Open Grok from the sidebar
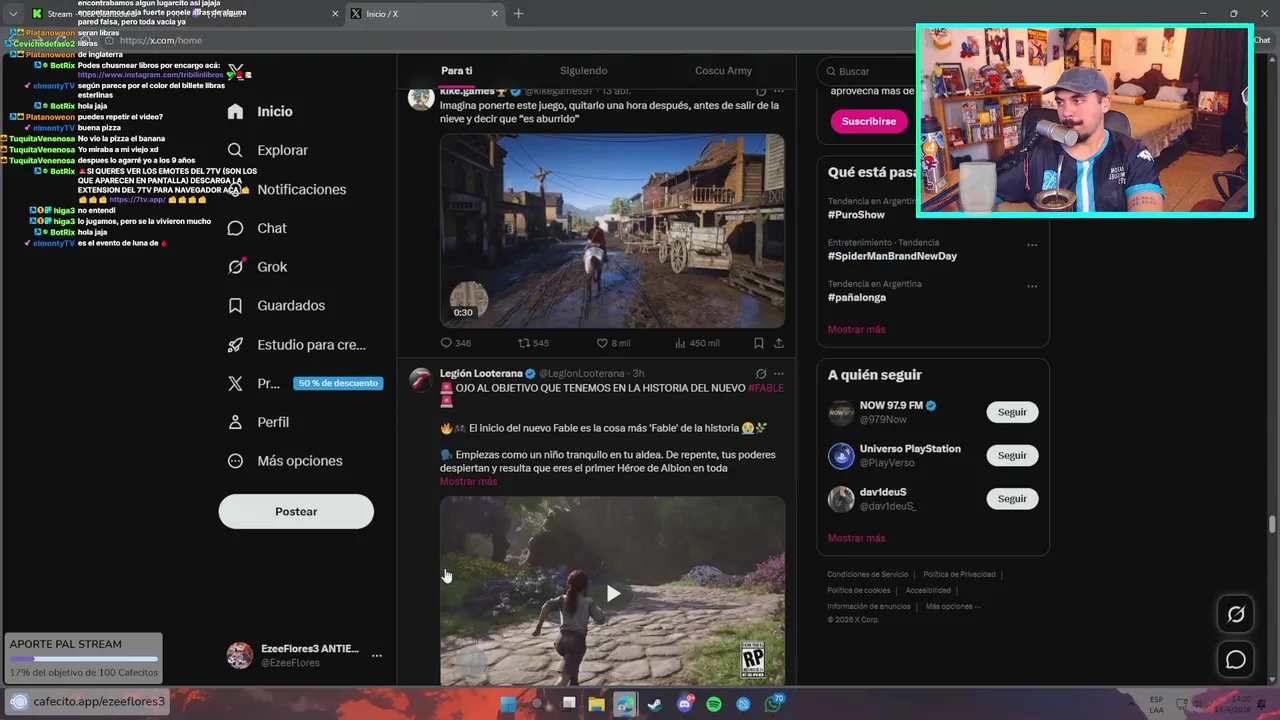Image resolution: width=1280 pixels, height=720 pixels. tap(257, 267)
